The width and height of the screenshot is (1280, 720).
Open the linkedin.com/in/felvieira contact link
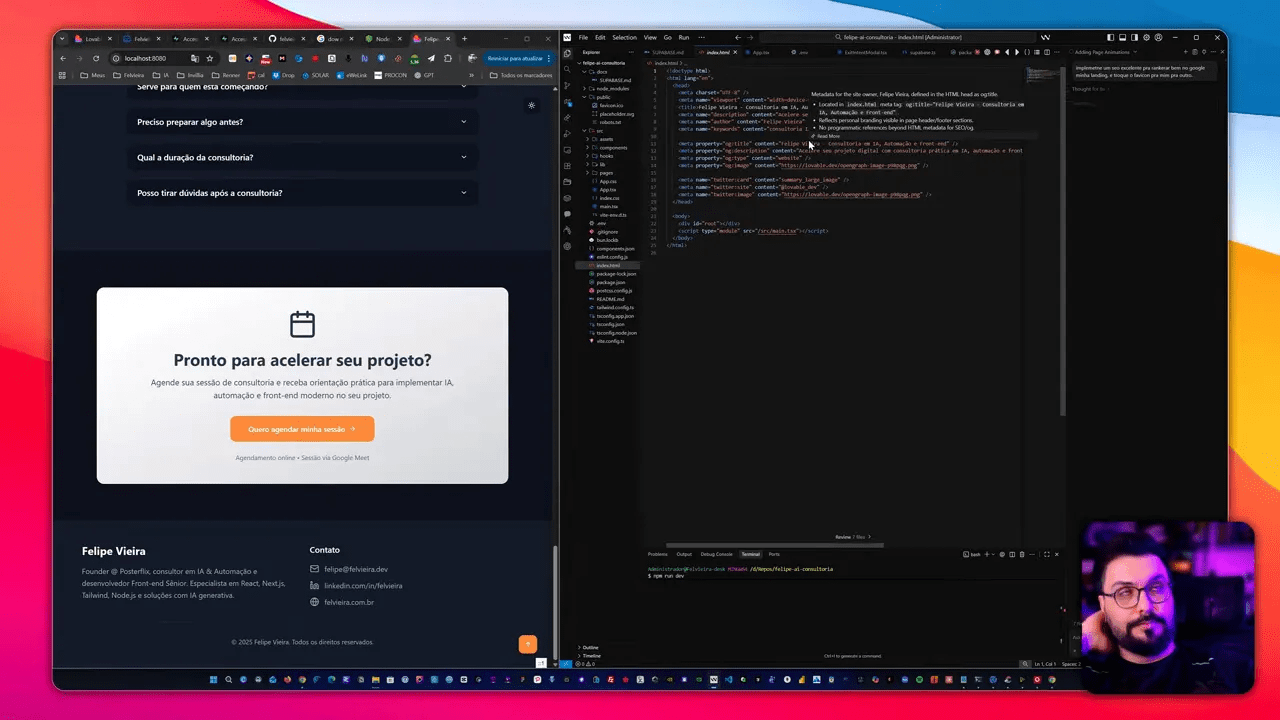[x=363, y=586]
